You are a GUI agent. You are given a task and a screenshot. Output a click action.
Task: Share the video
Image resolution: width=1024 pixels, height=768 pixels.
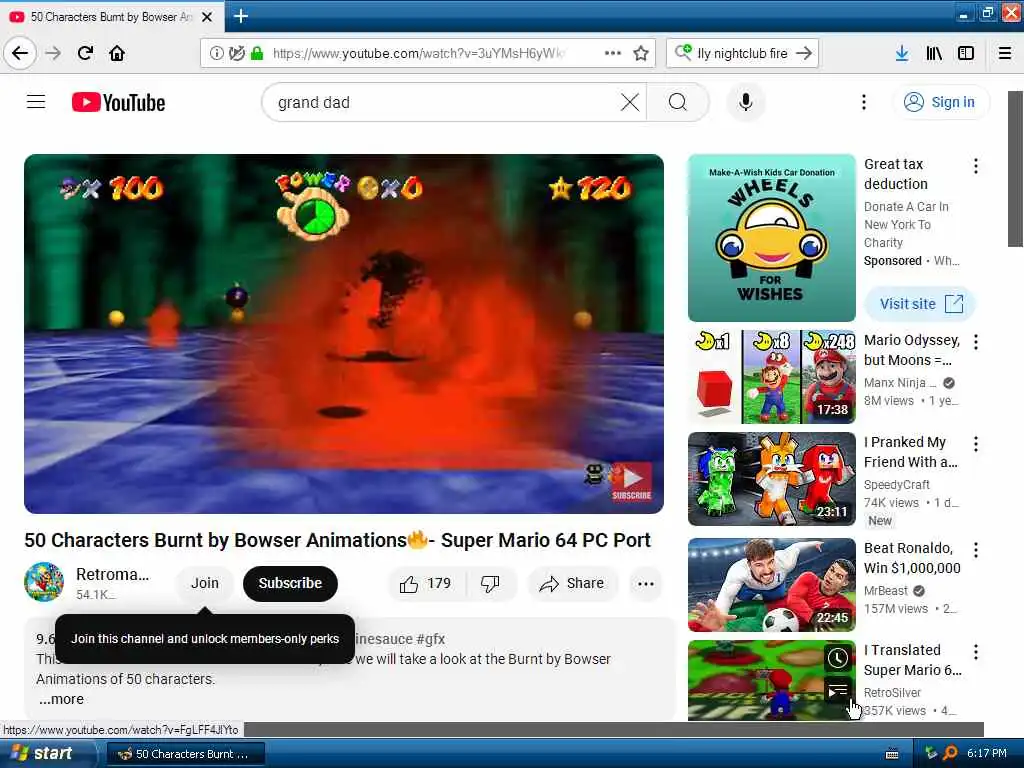(x=571, y=583)
